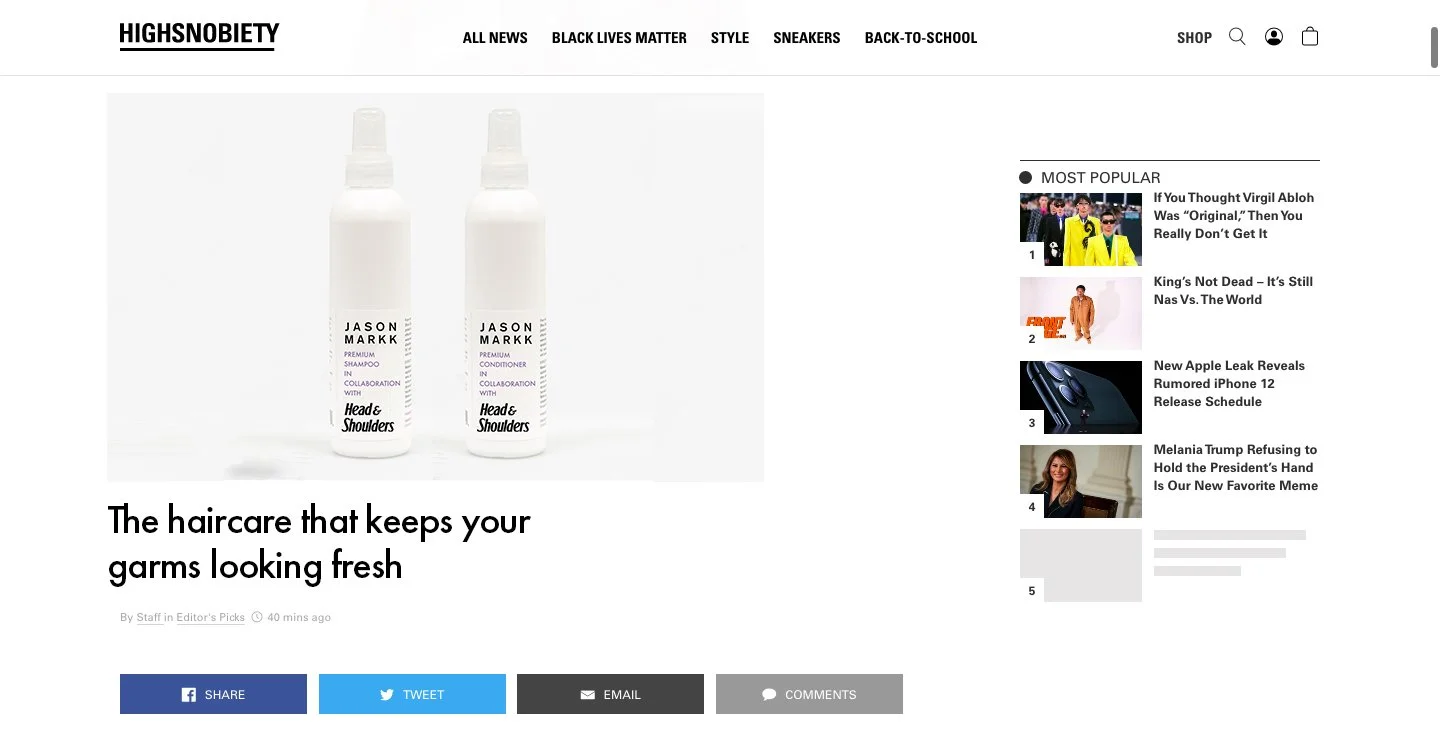Email this article

(x=610, y=694)
